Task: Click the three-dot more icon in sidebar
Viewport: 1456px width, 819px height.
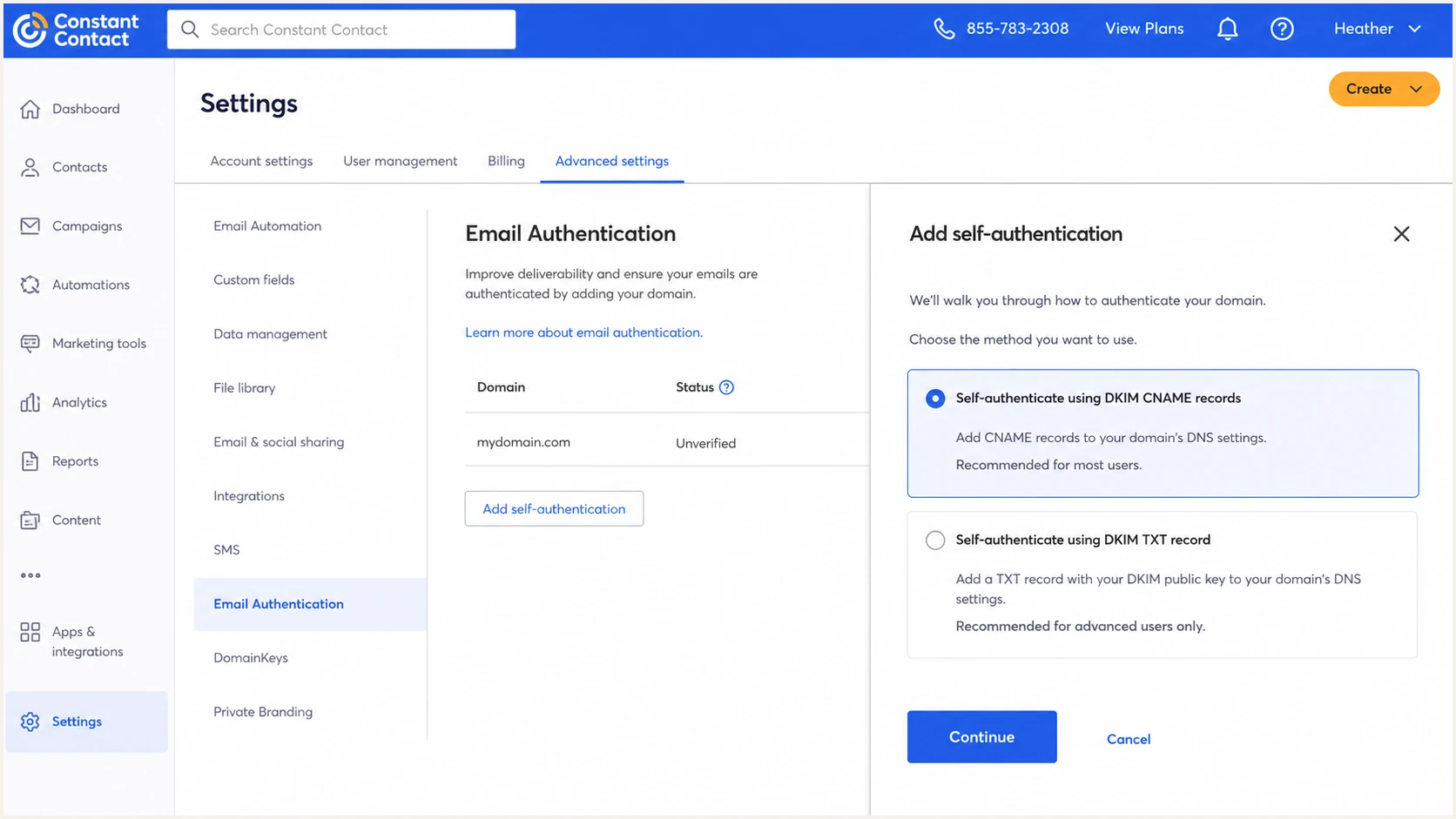Action: [30, 575]
